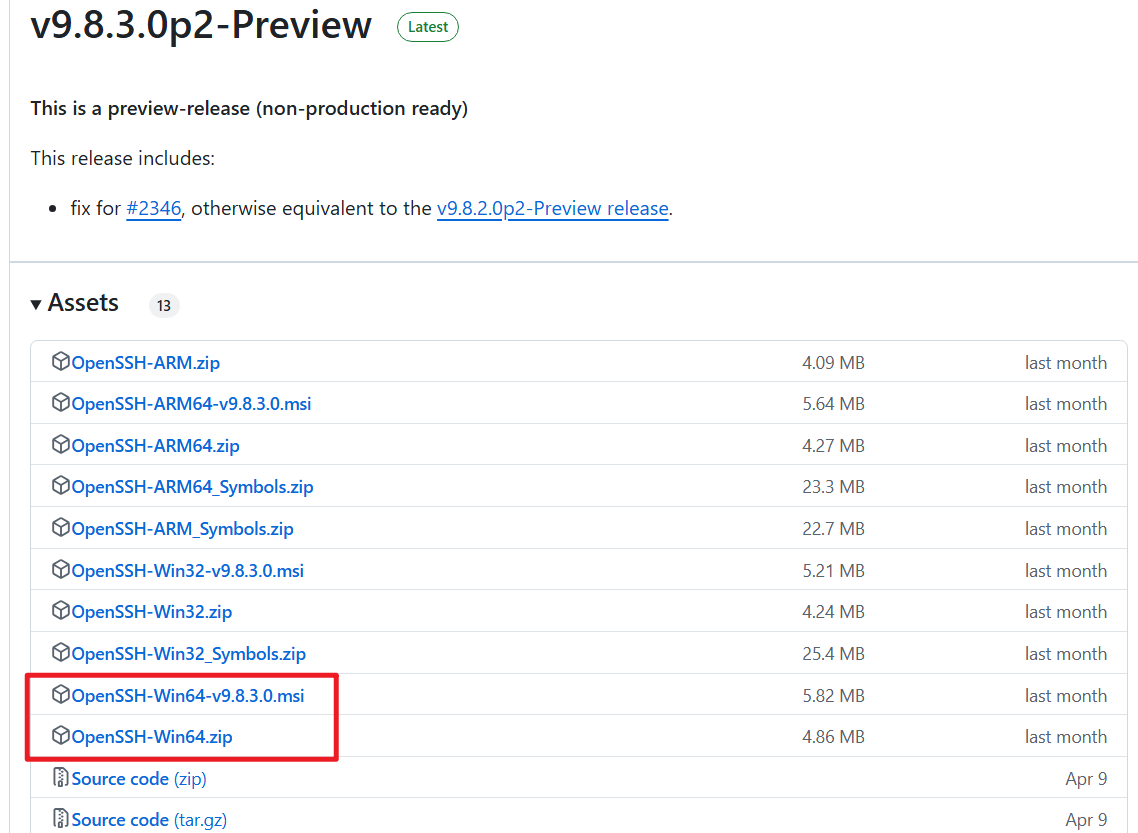The height and width of the screenshot is (833, 1138).
Task: Click package icon beside OpenSSH-ARM64.zip
Action: [x=60, y=444]
